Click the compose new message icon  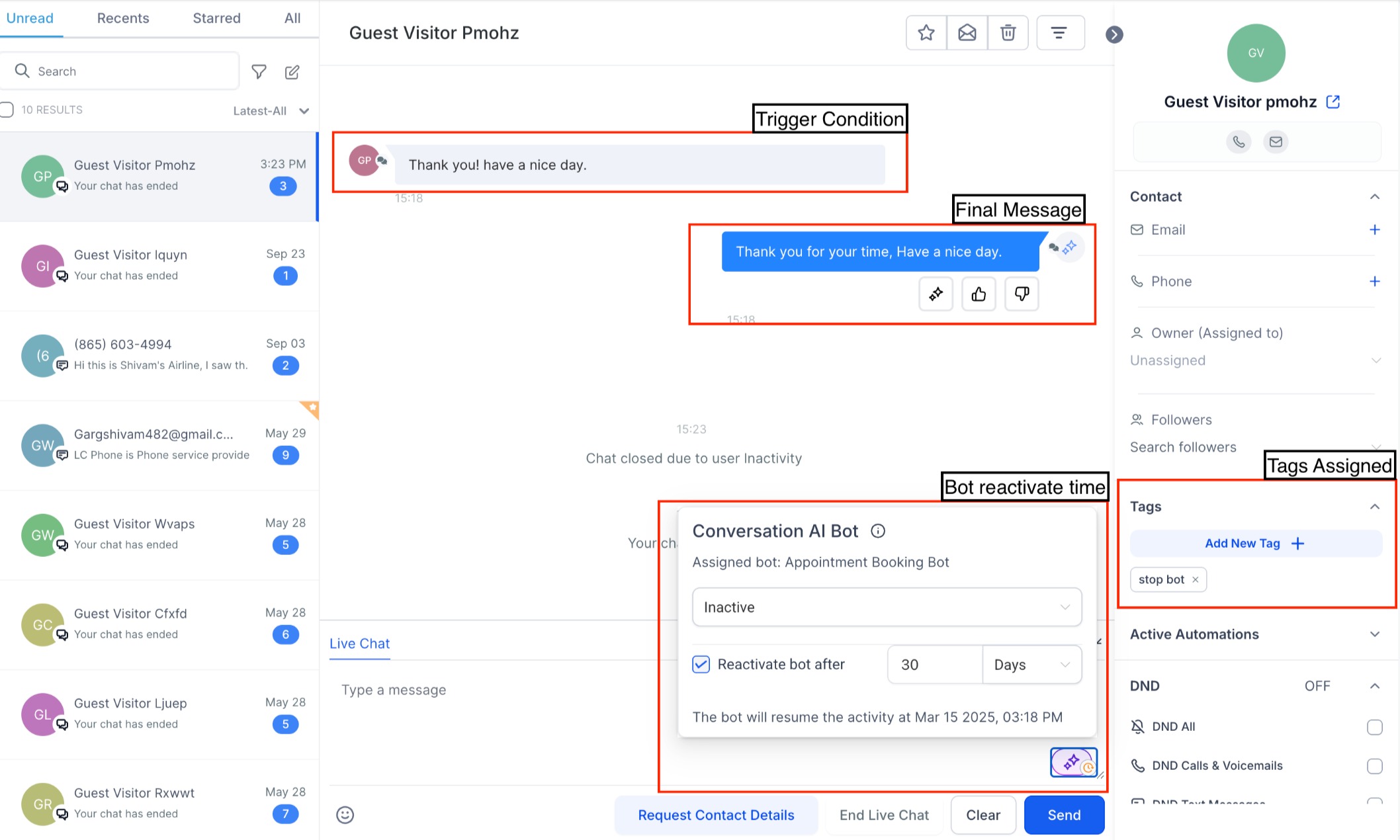[x=292, y=72]
